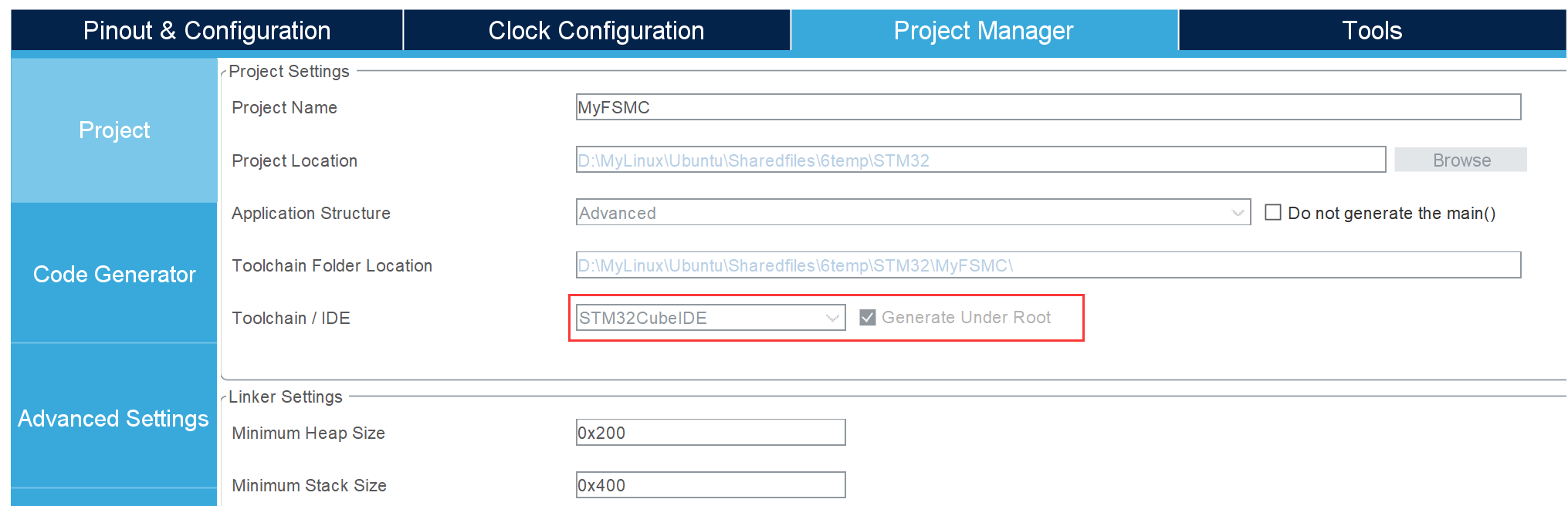
Task: Click the Project Location path field
Action: coord(980,160)
